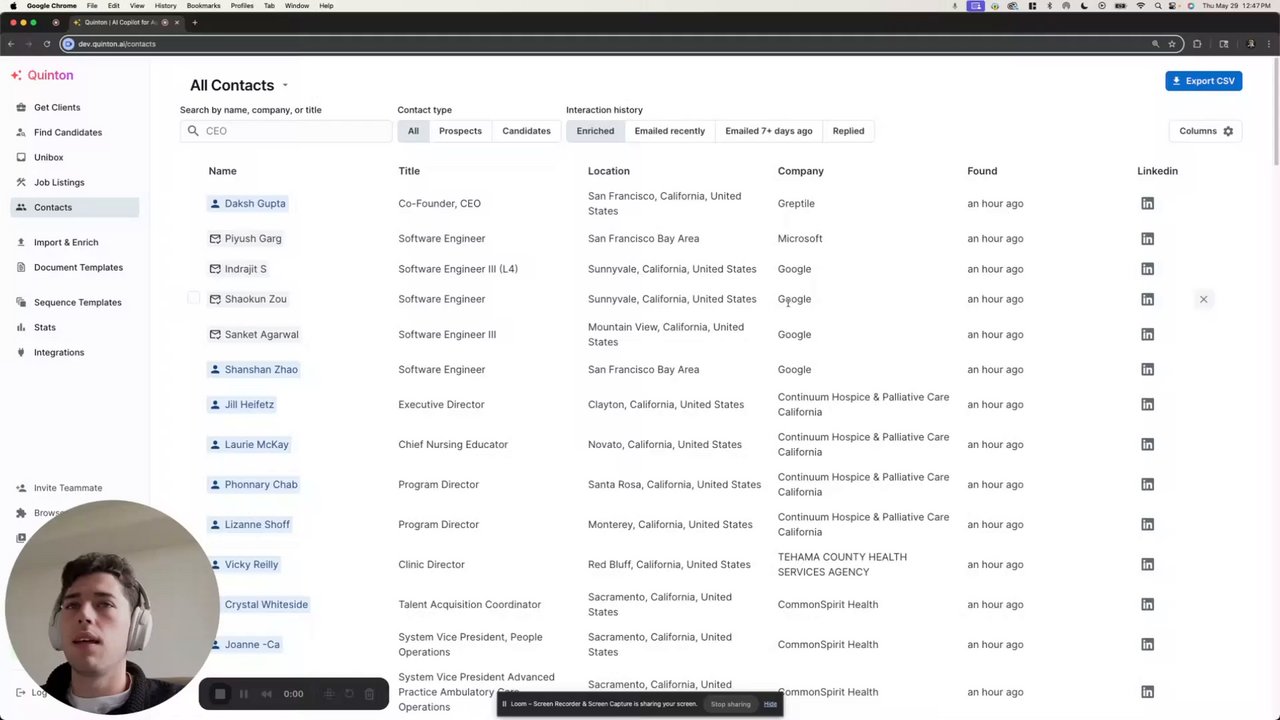
Task: Click Stop sharing in Loom bar
Action: coord(730,704)
